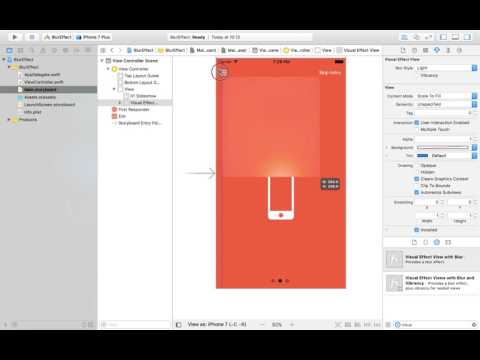Choose the iPhone 7 Plus destination
This screenshot has height=360, width=480.
pos(94,37)
